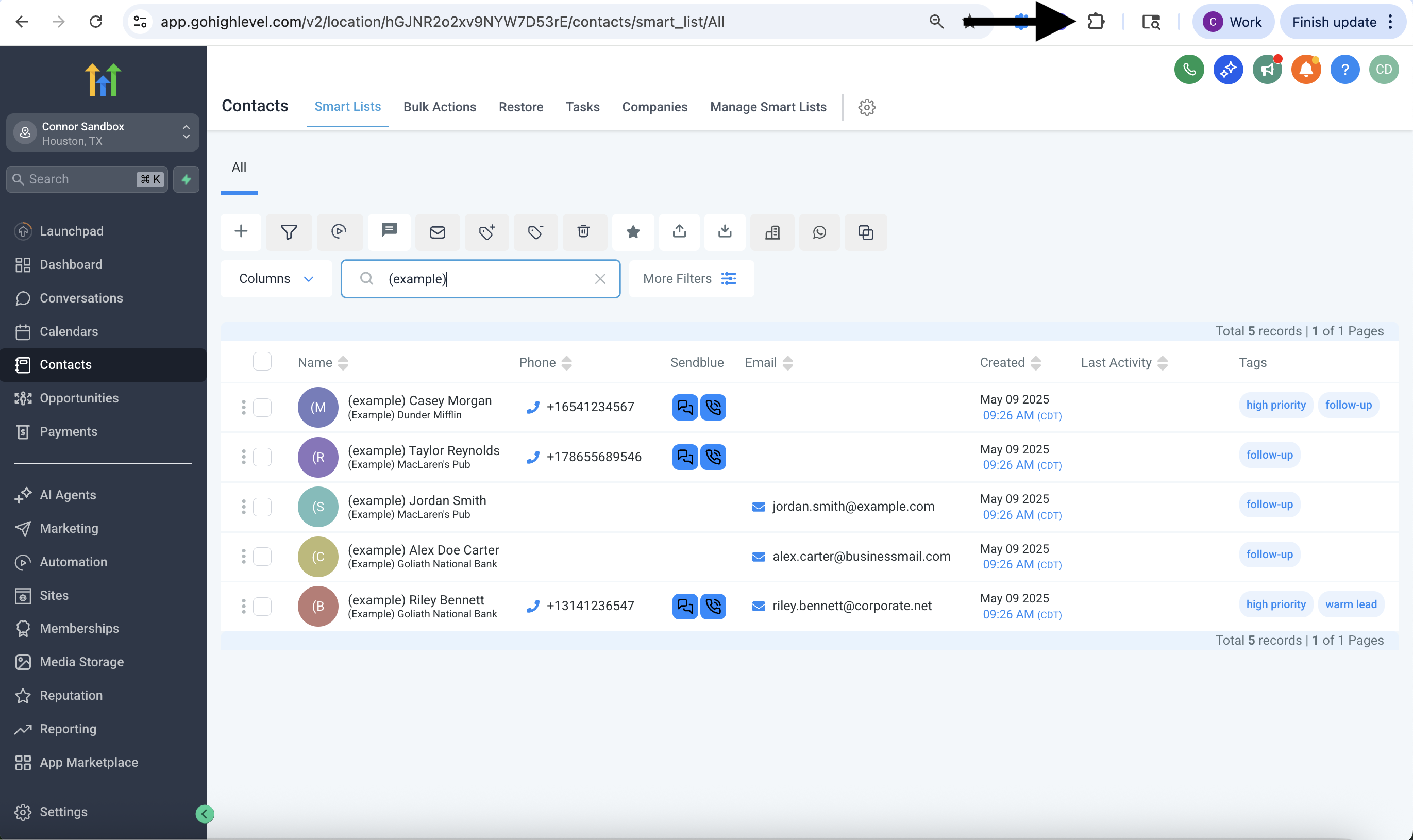The image size is (1413, 840).
Task: Check the Casey Morgan row checkbox
Action: click(x=262, y=407)
